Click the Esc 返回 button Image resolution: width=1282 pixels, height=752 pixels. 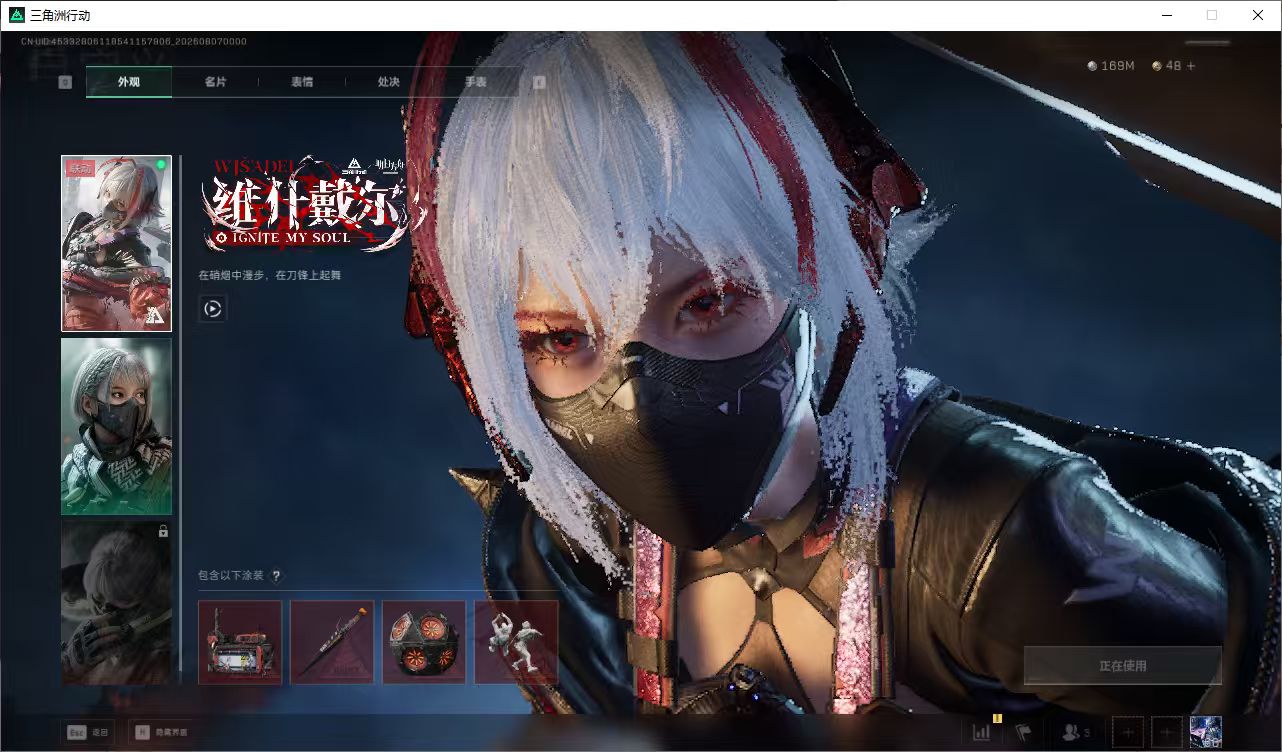87,732
